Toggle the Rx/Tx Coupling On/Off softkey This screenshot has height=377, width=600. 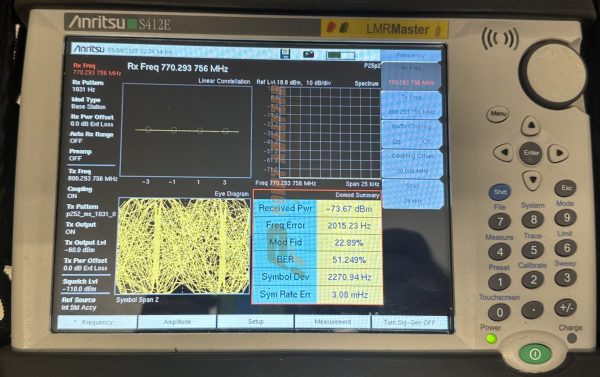(x=412, y=134)
